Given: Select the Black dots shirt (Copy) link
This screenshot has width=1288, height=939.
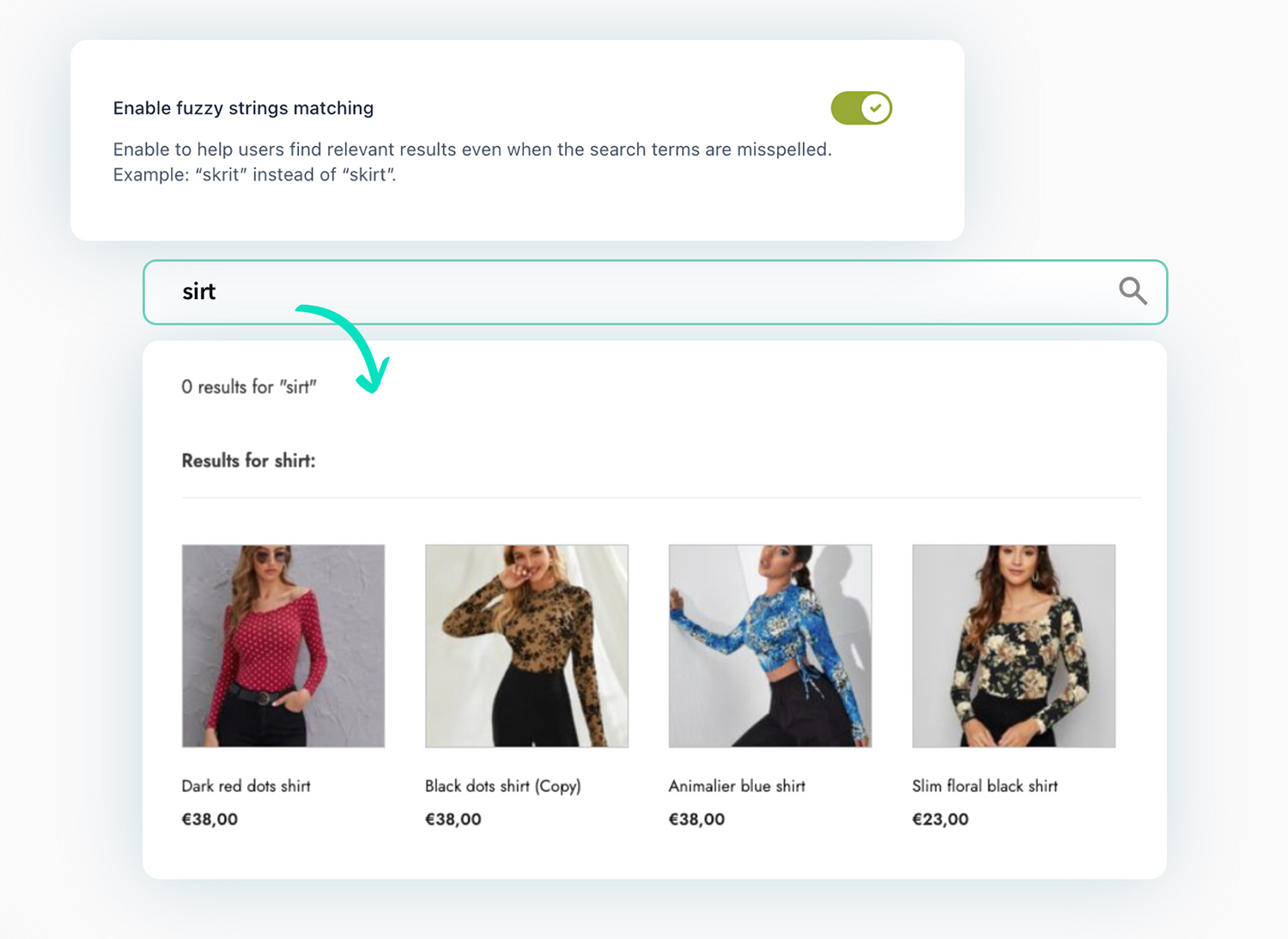Looking at the screenshot, I should pos(502,785).
